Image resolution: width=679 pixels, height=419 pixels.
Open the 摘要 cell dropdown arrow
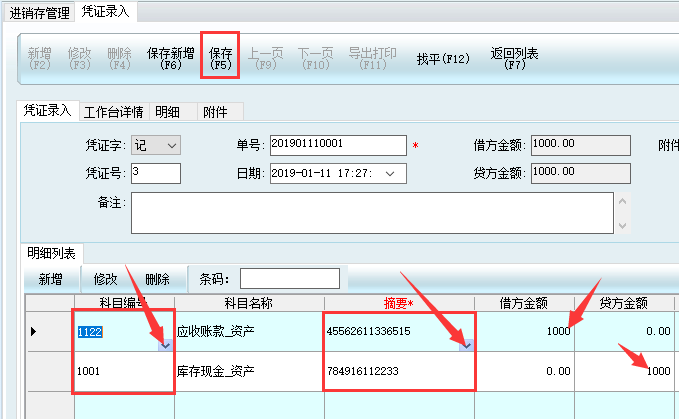click(465, 344)
